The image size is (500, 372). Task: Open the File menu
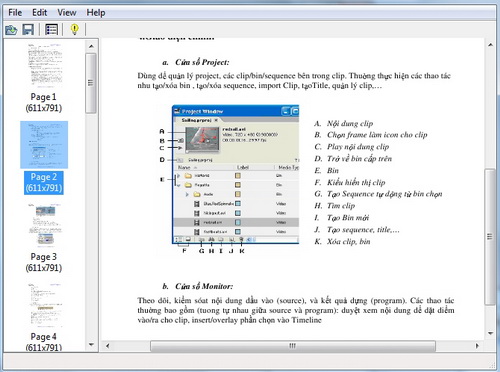click(15, 13)
